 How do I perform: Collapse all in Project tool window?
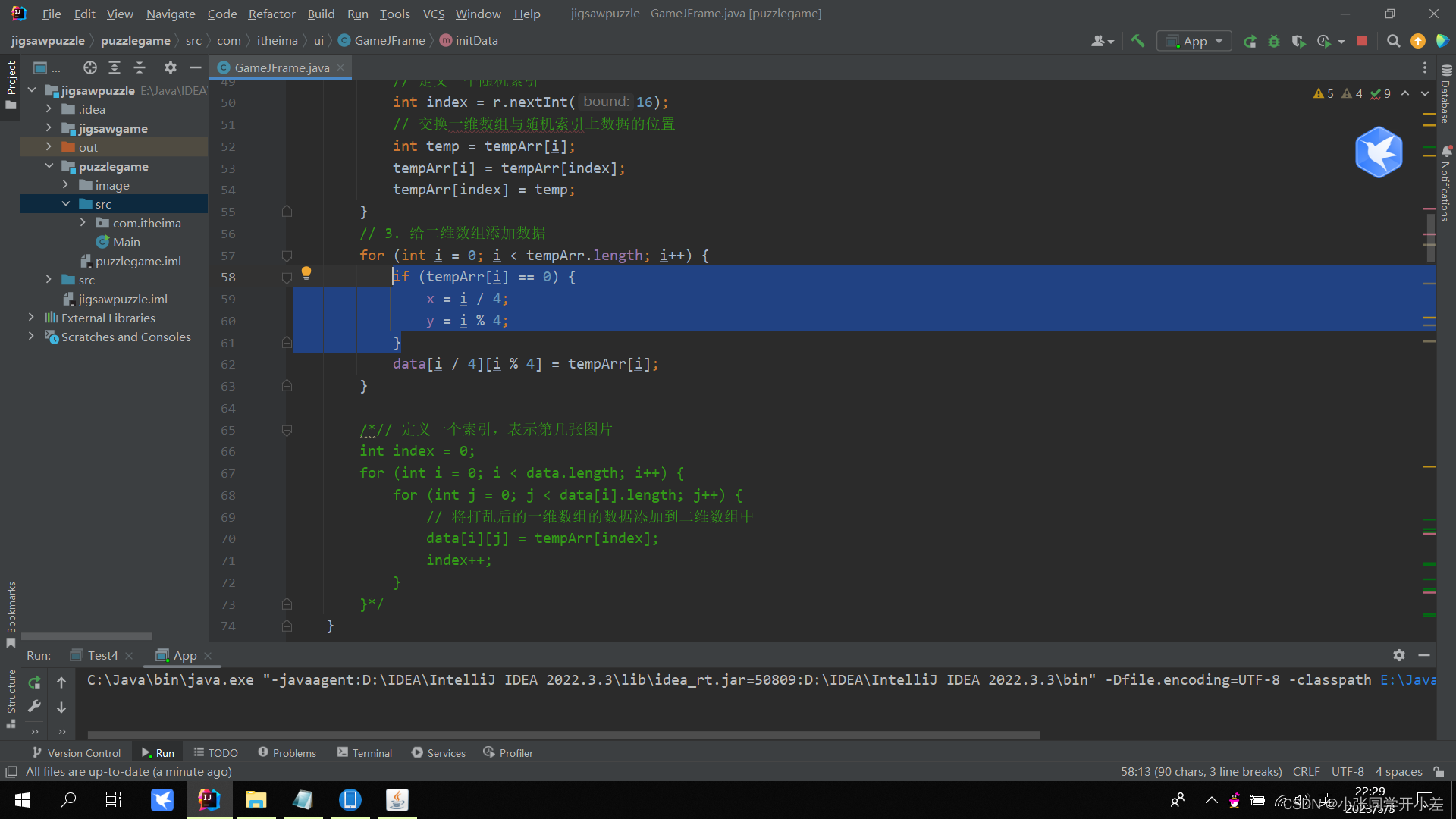pyautogui.click(x=140, y=67)
